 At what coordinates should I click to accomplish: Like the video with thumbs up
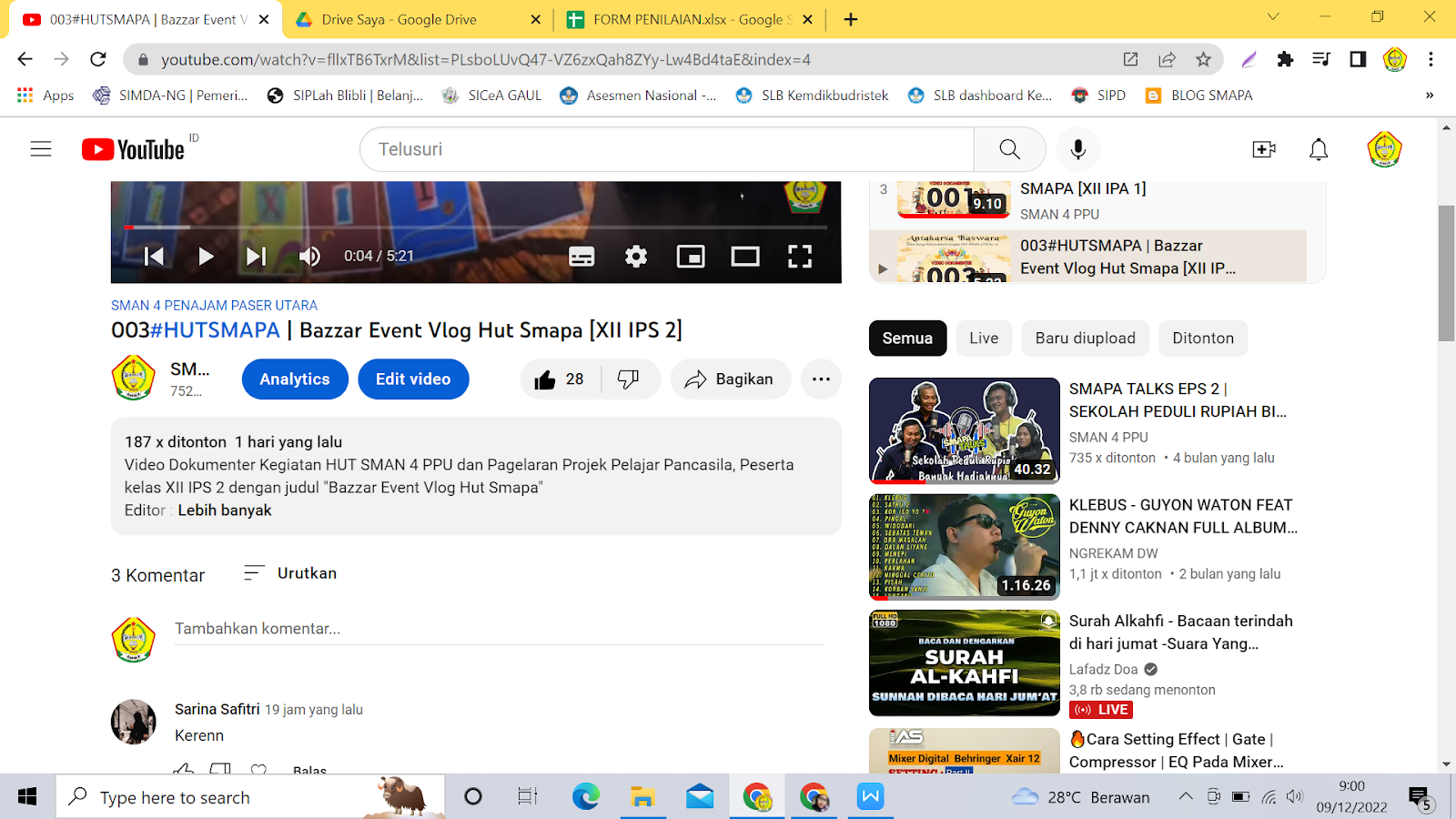point(560,379)
